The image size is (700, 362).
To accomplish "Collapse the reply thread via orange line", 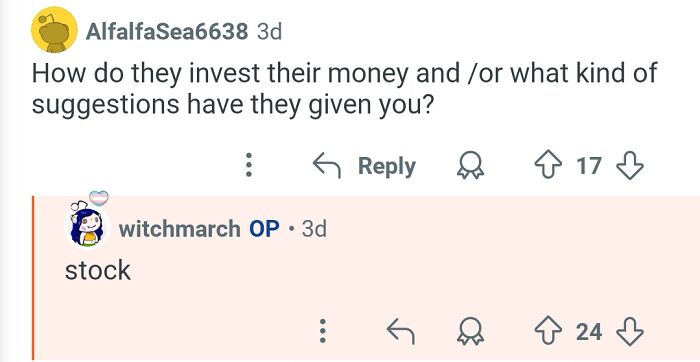I will (33, 279).
